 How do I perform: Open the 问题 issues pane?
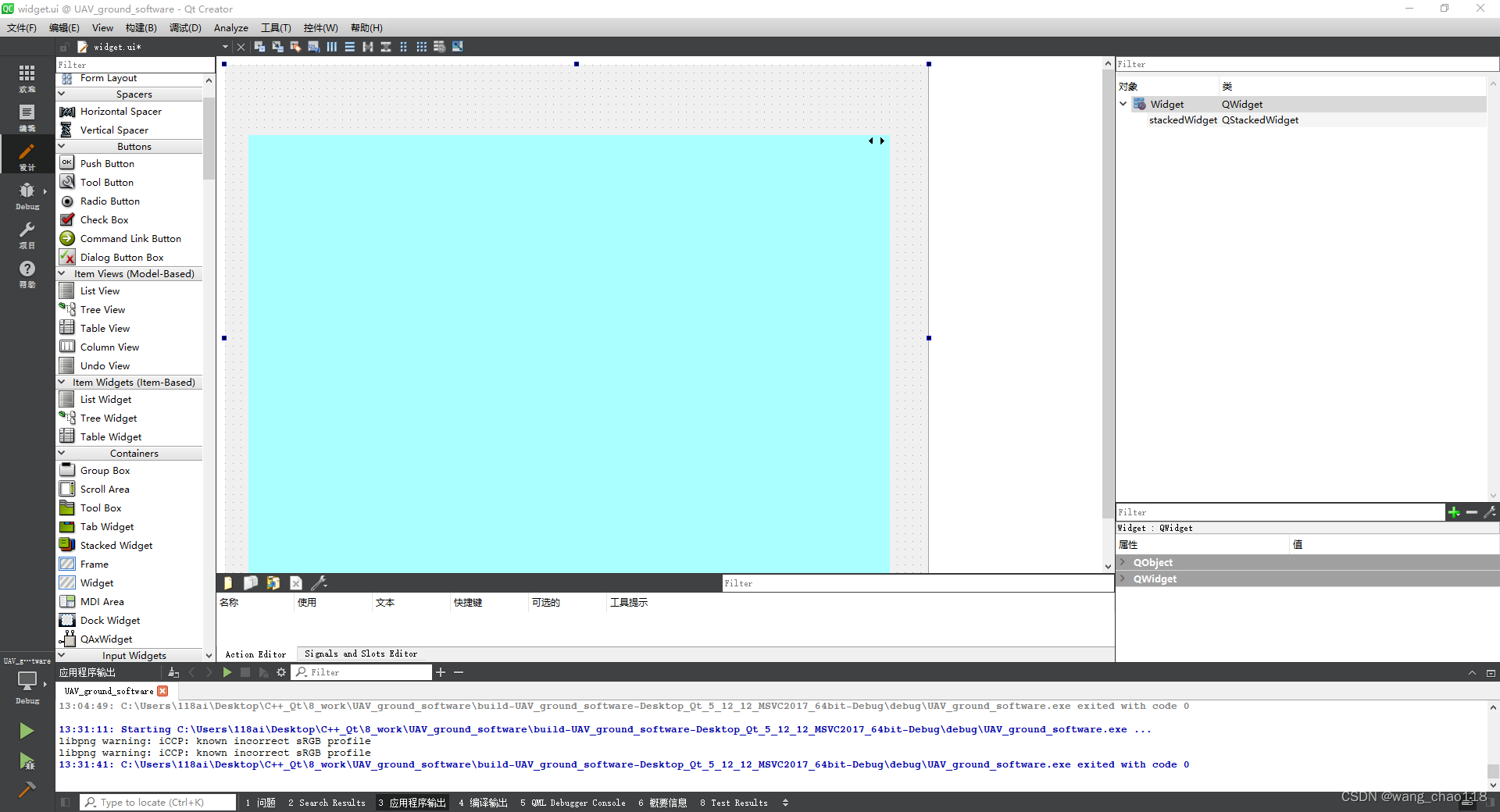coord(260,803)
